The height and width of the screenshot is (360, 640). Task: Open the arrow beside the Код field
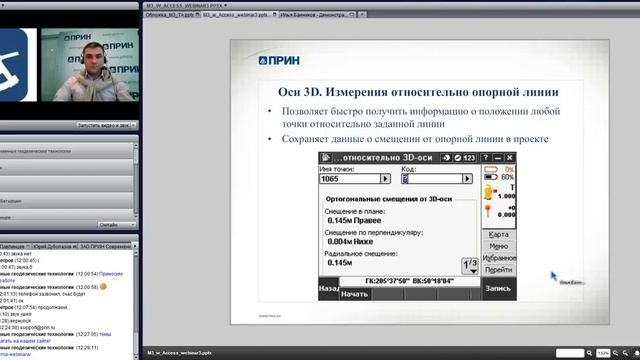click(467, 179)
